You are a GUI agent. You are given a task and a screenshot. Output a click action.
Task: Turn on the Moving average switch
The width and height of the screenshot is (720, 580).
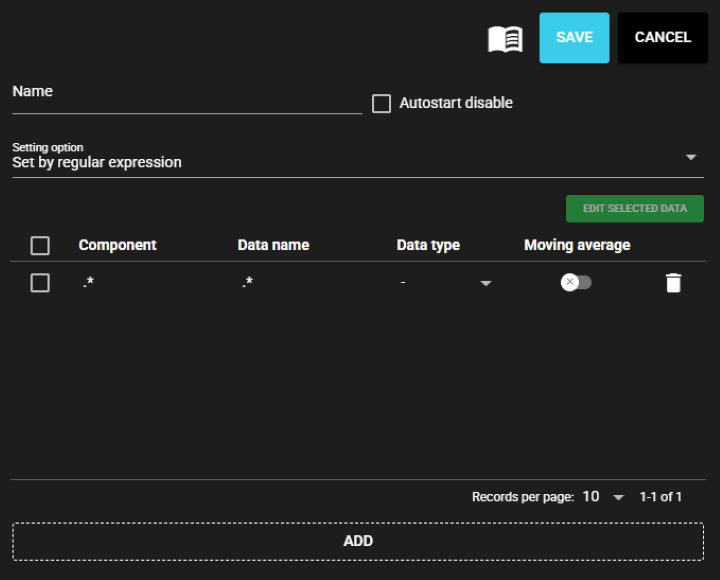click(x=576, y=283)
